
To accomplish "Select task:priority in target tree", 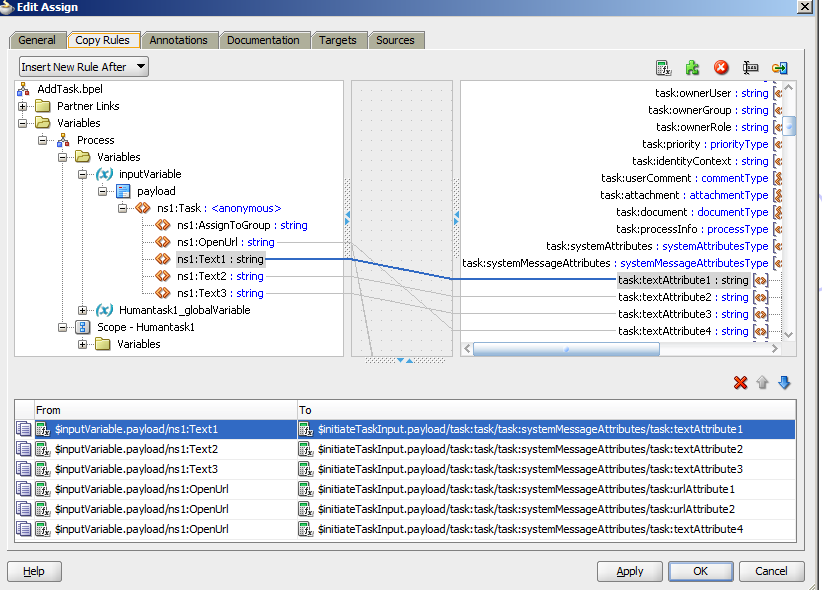I will (x=705, y=144).
